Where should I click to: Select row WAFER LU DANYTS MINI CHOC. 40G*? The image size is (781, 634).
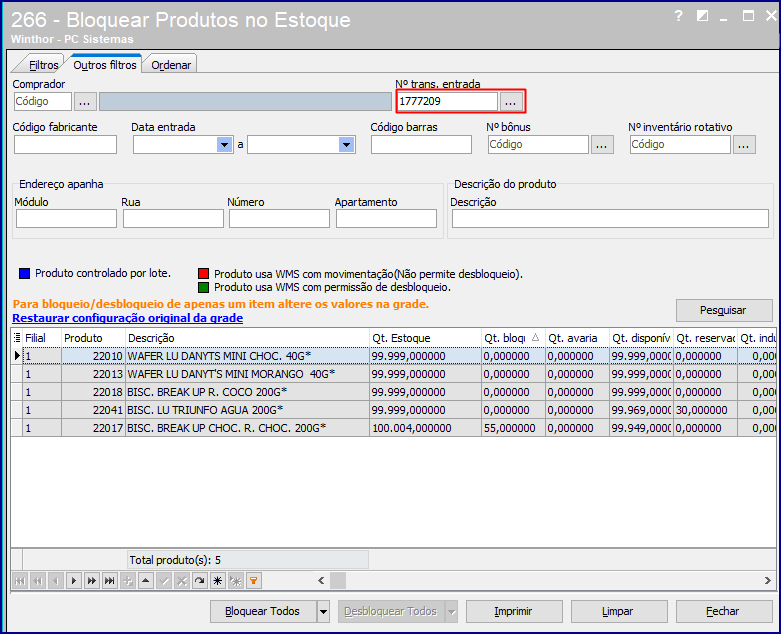click(x=393, y=356)
